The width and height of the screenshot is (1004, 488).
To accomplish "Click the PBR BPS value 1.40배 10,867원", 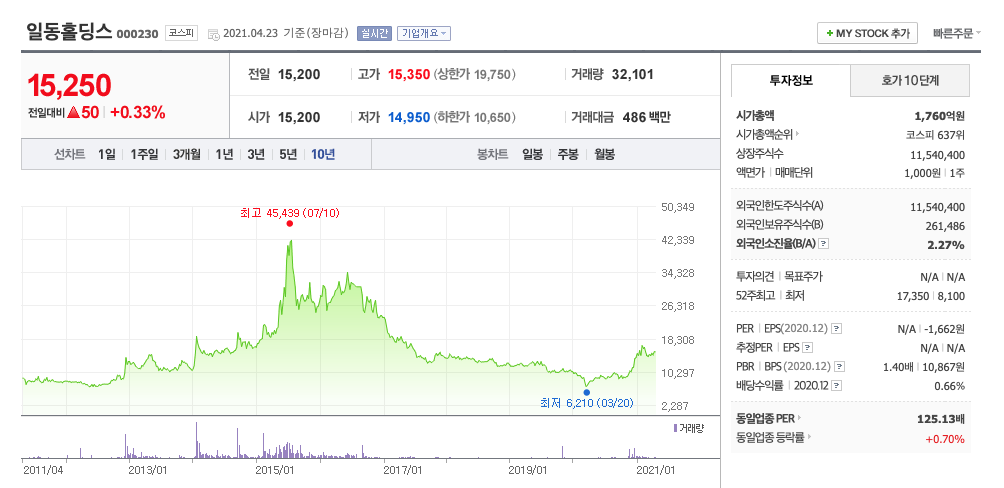I will click(x=924, y=367).
